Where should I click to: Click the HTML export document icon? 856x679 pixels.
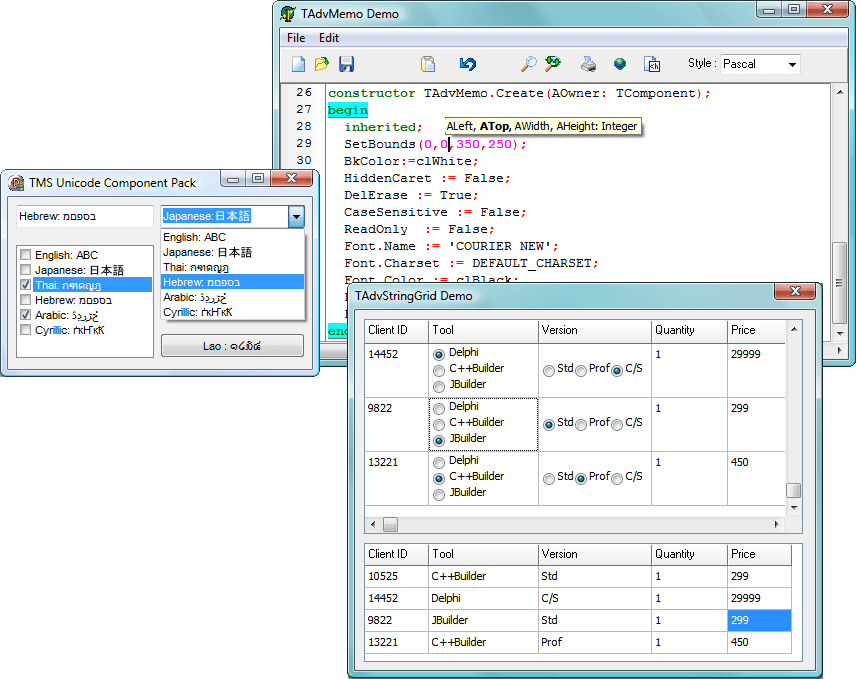[x=652, y=64]
